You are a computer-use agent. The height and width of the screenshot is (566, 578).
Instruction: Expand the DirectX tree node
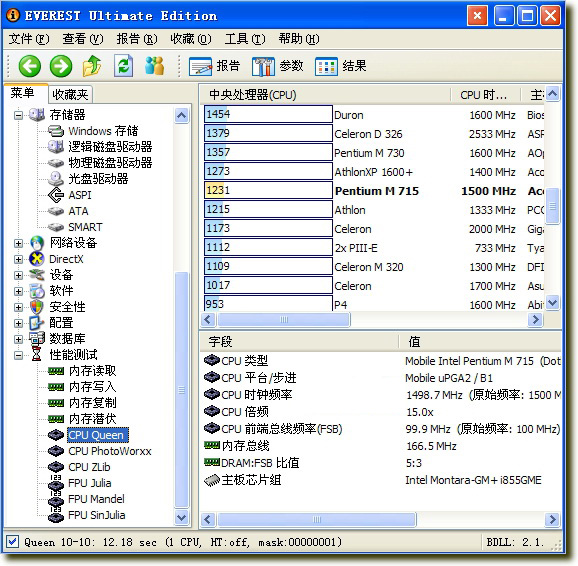[x=18, y=259]
